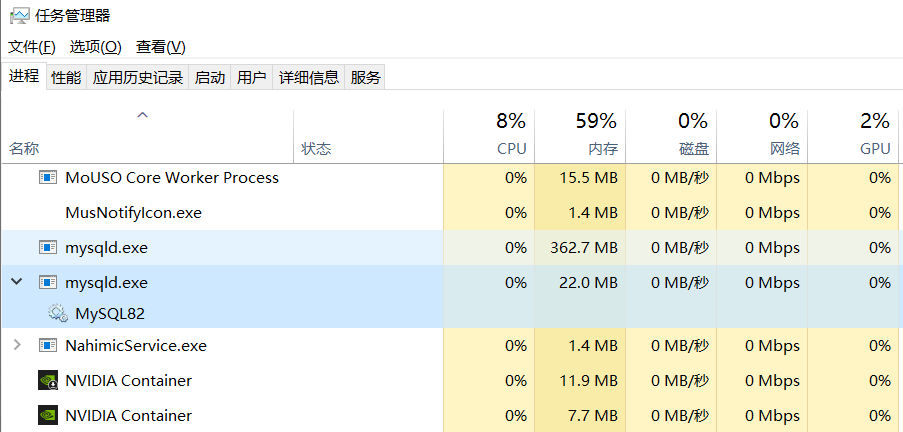Click the 8% total CPU usage value
This screenshot has height=432, width=903.
click(511, 121)
